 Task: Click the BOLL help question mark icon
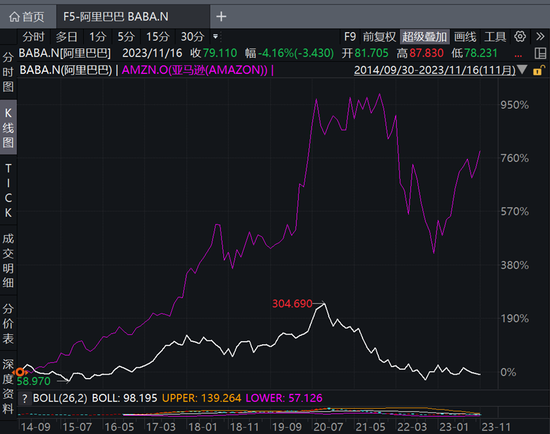[x=25, y=399]
